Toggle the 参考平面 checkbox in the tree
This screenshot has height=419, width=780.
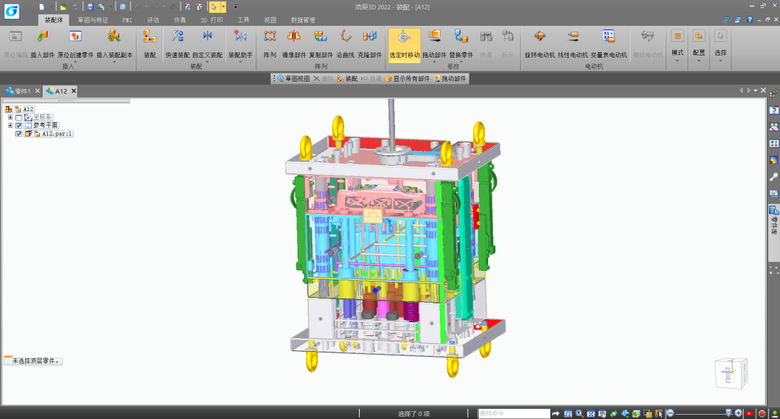(x=19, y=125)
